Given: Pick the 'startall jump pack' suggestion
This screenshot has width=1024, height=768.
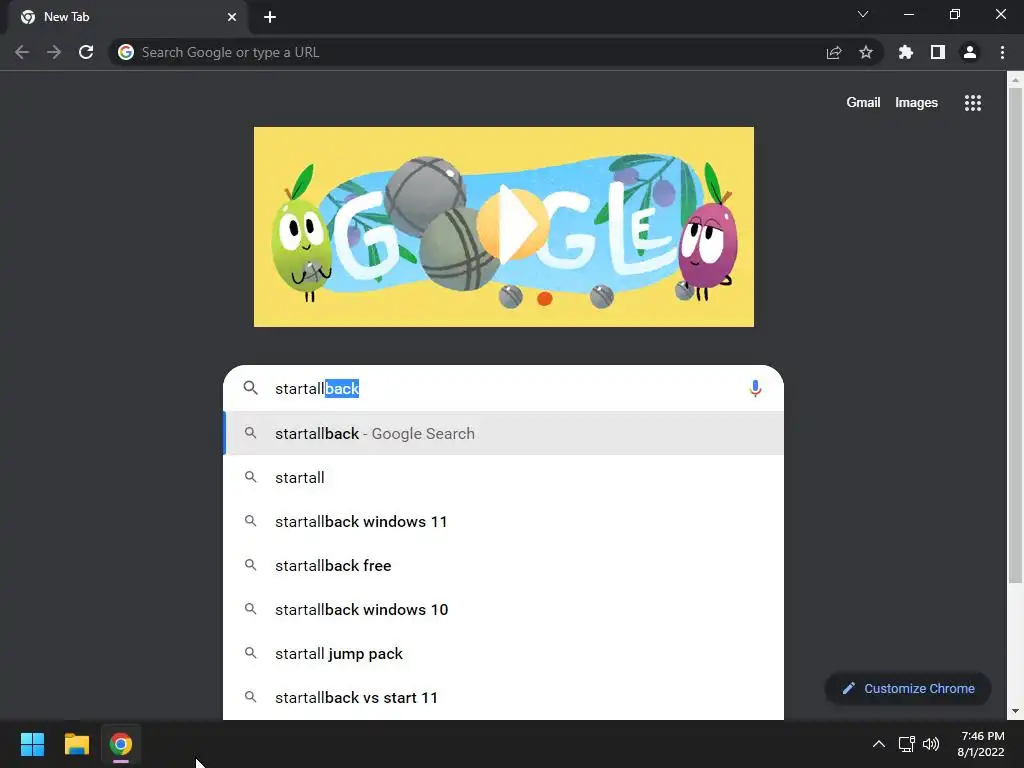Looking at the screenshot, I should click(504, 654).
